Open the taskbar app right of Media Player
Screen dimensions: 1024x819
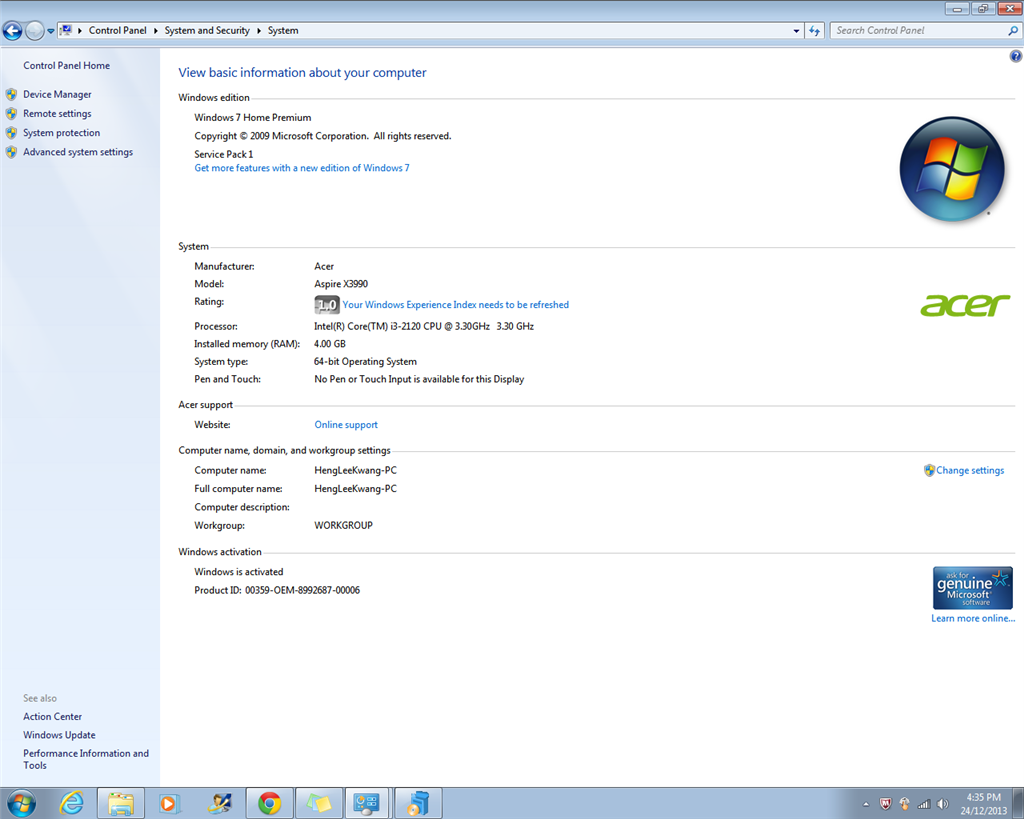tap(219, 803)
